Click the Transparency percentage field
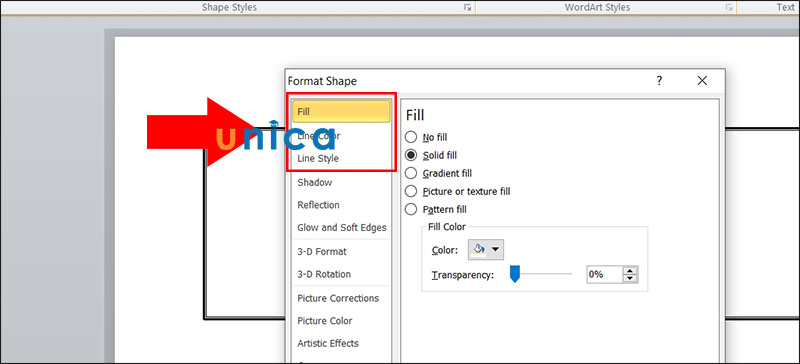Viewport: 800px width, 364px height. tap(604, 275)
